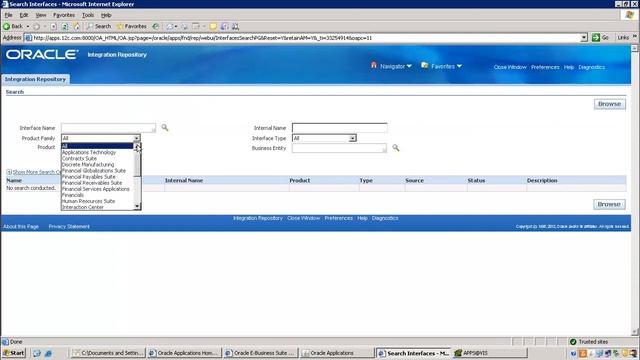
Task: Click the Links toolbar label
Action: (x=623, y=38)
